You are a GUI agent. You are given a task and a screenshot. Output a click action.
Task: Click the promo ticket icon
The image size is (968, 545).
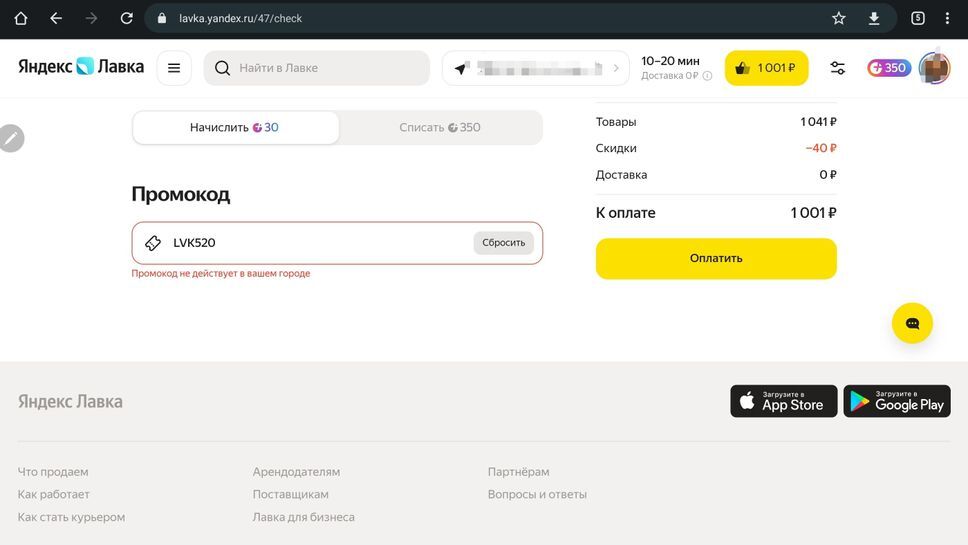(153, 243)
